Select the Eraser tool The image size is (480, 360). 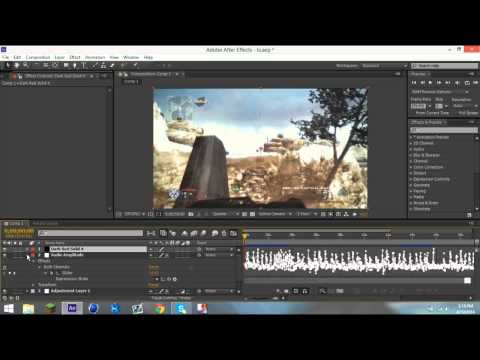coord(112,65)
